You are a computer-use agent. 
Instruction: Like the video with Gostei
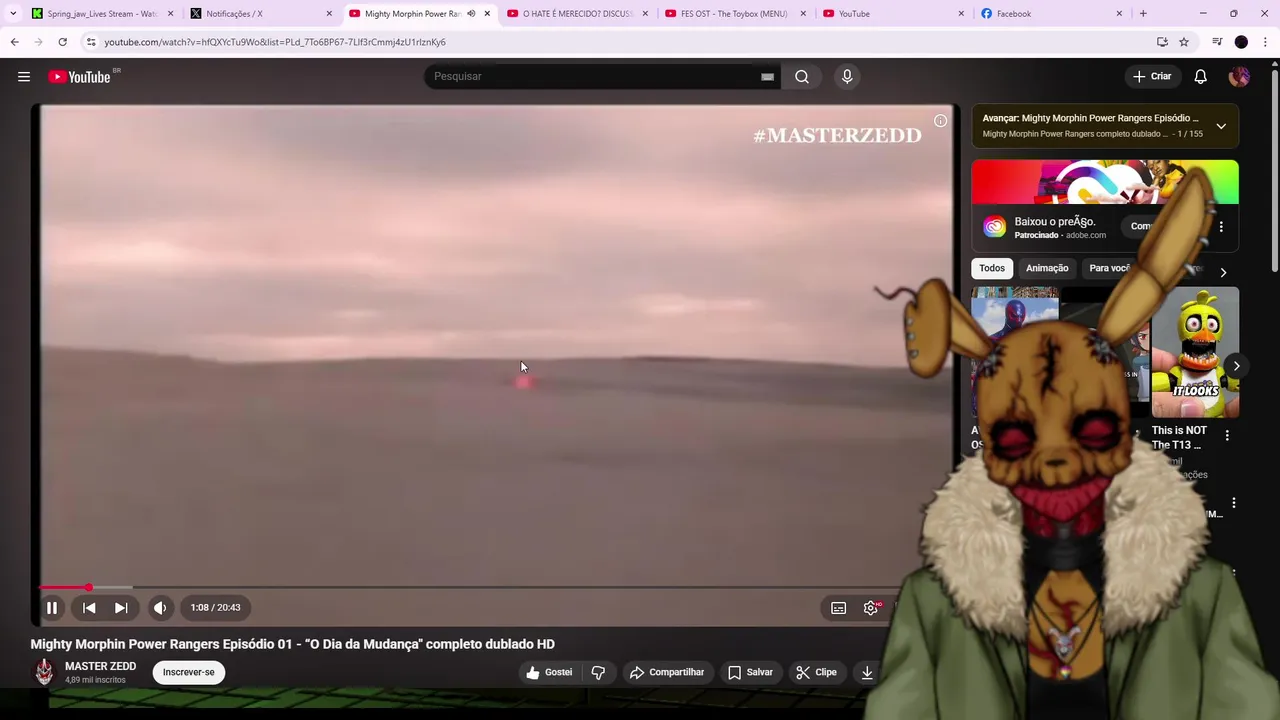(x=549, y=672)
